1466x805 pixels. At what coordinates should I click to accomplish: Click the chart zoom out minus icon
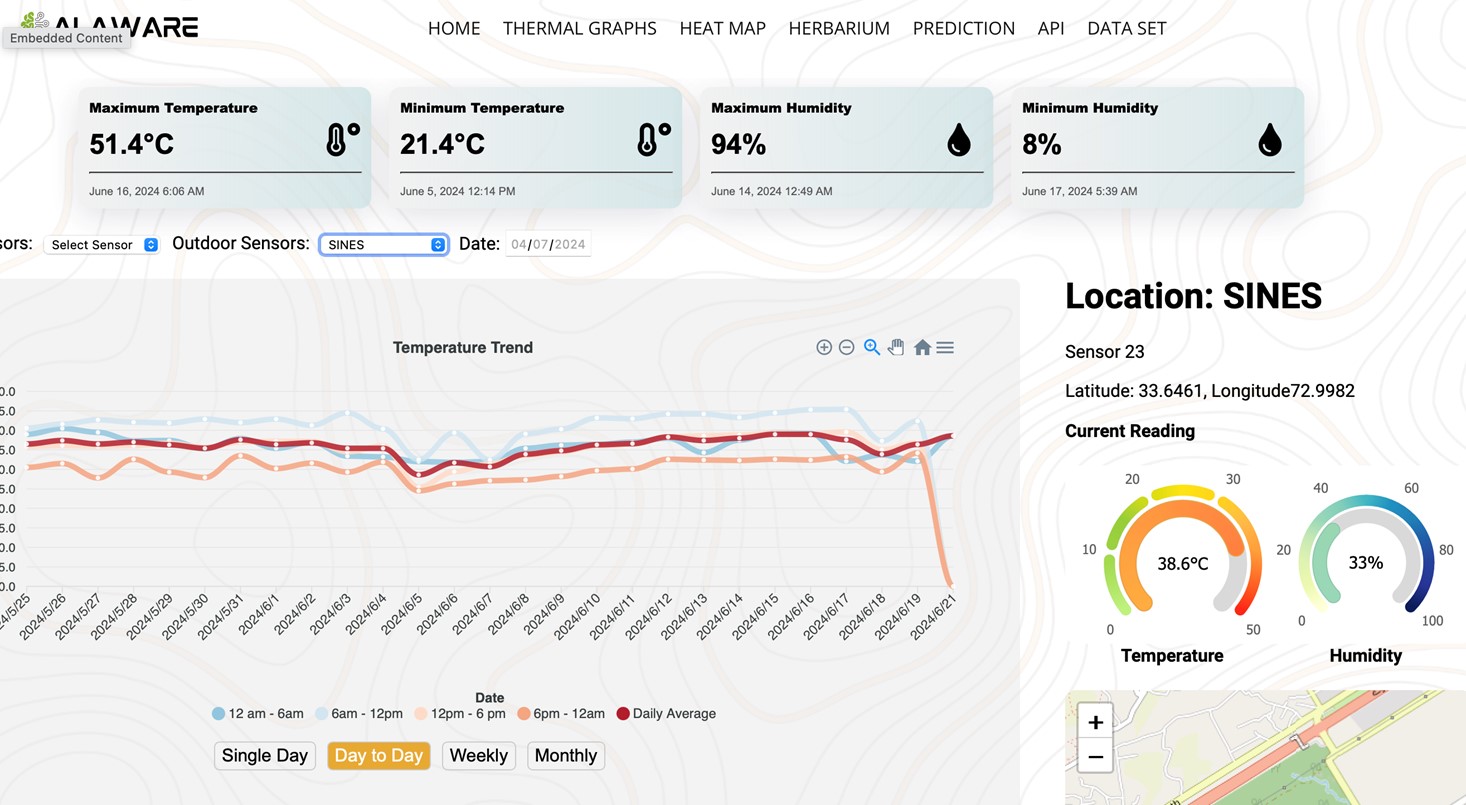[x=846, y=347]
